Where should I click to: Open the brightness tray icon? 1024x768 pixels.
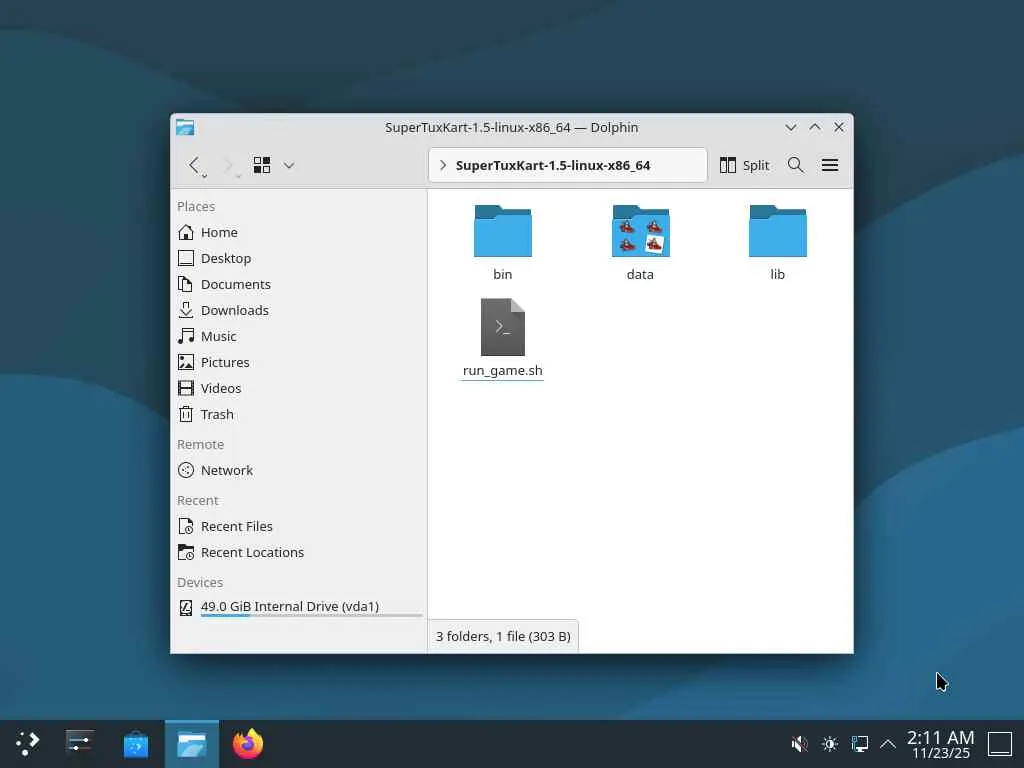coord(830,744)
